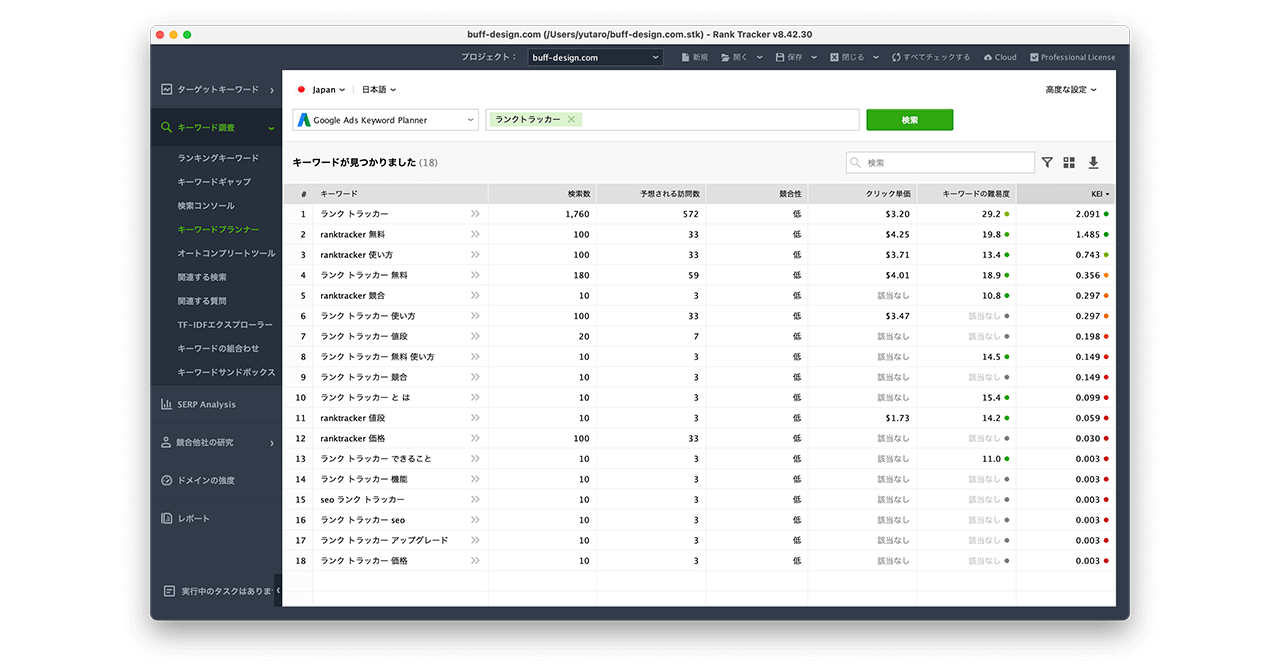Toggle the Professional License checkbox
This screenshot has width=1280, height=670.
tap(1034, 58)
